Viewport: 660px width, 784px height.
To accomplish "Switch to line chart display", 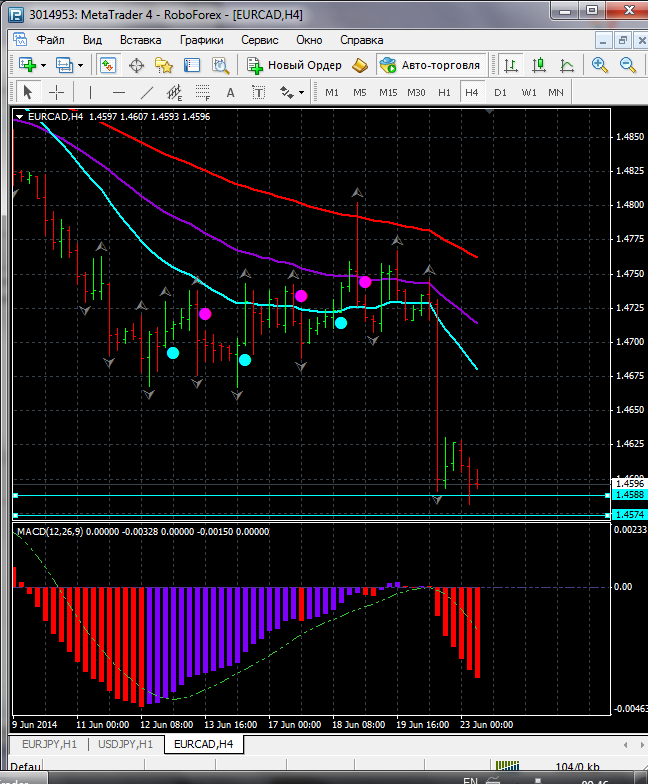I will [566, 65].
